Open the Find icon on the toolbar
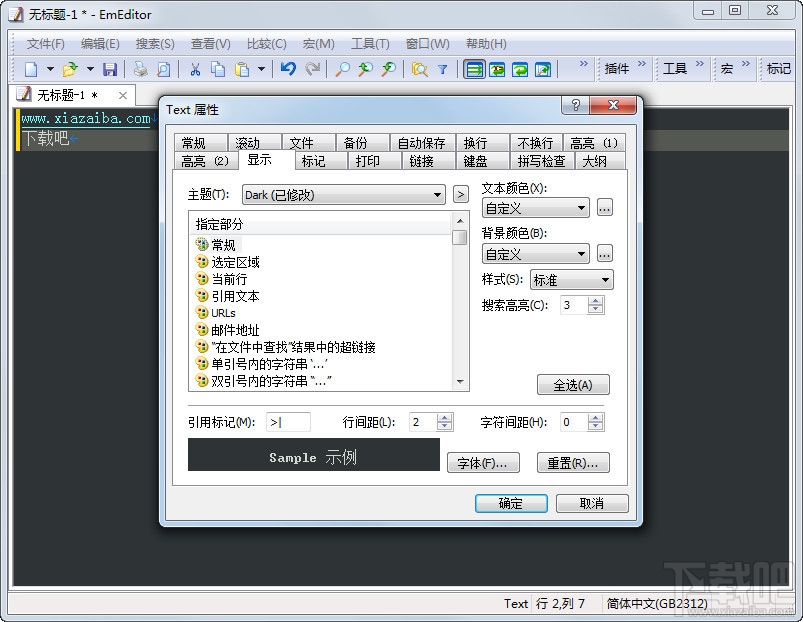803x622 pixels. tap(343, 70)
